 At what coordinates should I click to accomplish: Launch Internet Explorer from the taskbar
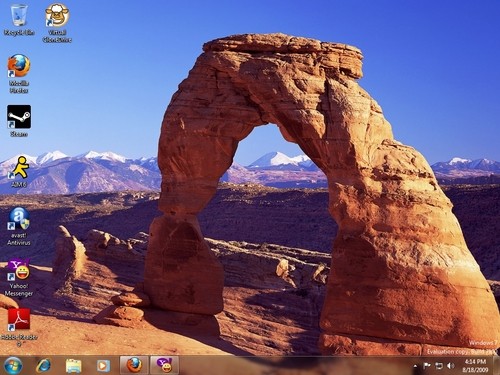click(44, 365)
